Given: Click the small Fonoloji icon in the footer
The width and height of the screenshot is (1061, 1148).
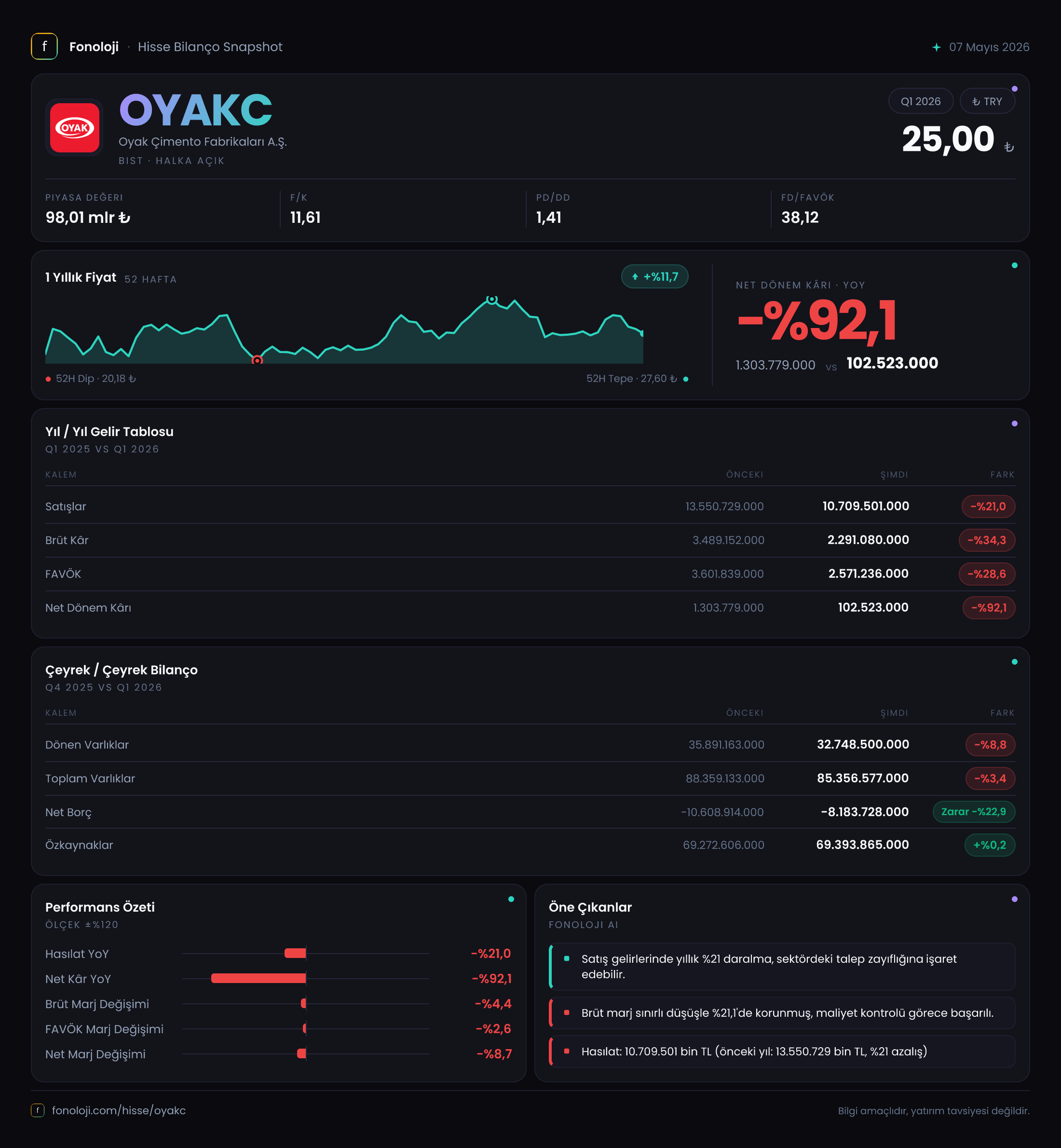Looking at the screenshot, I should click(x=37, y=1110).
